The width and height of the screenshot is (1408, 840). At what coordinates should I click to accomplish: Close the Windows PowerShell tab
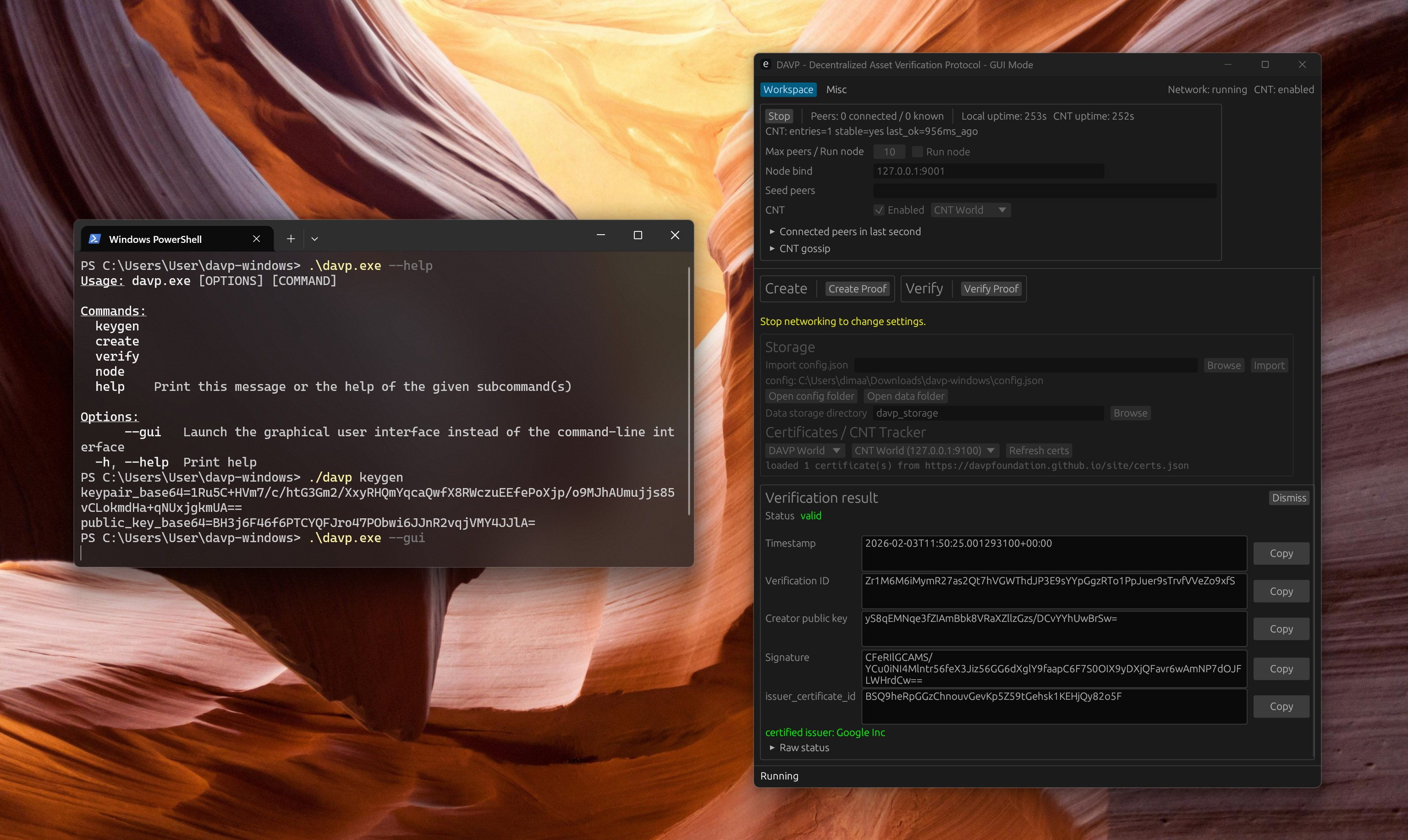257,239
